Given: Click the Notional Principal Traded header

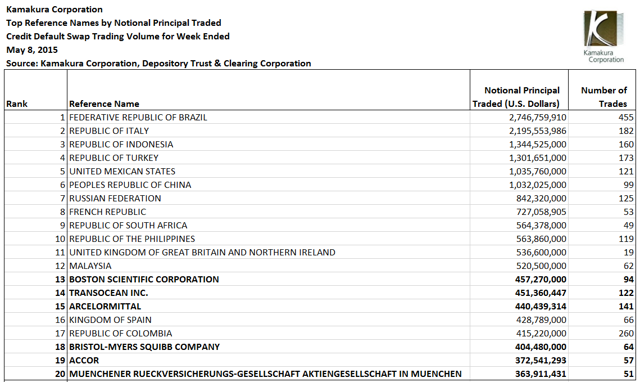Looking at the screenshot, I should coord(519,97).
